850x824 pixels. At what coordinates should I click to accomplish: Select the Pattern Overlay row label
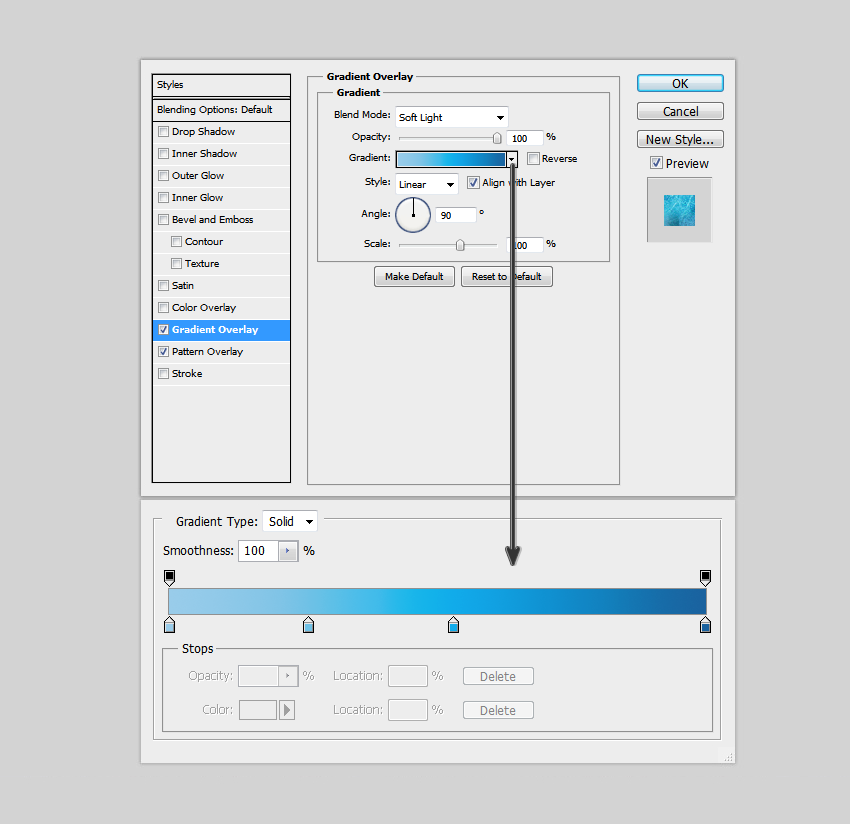207,352
